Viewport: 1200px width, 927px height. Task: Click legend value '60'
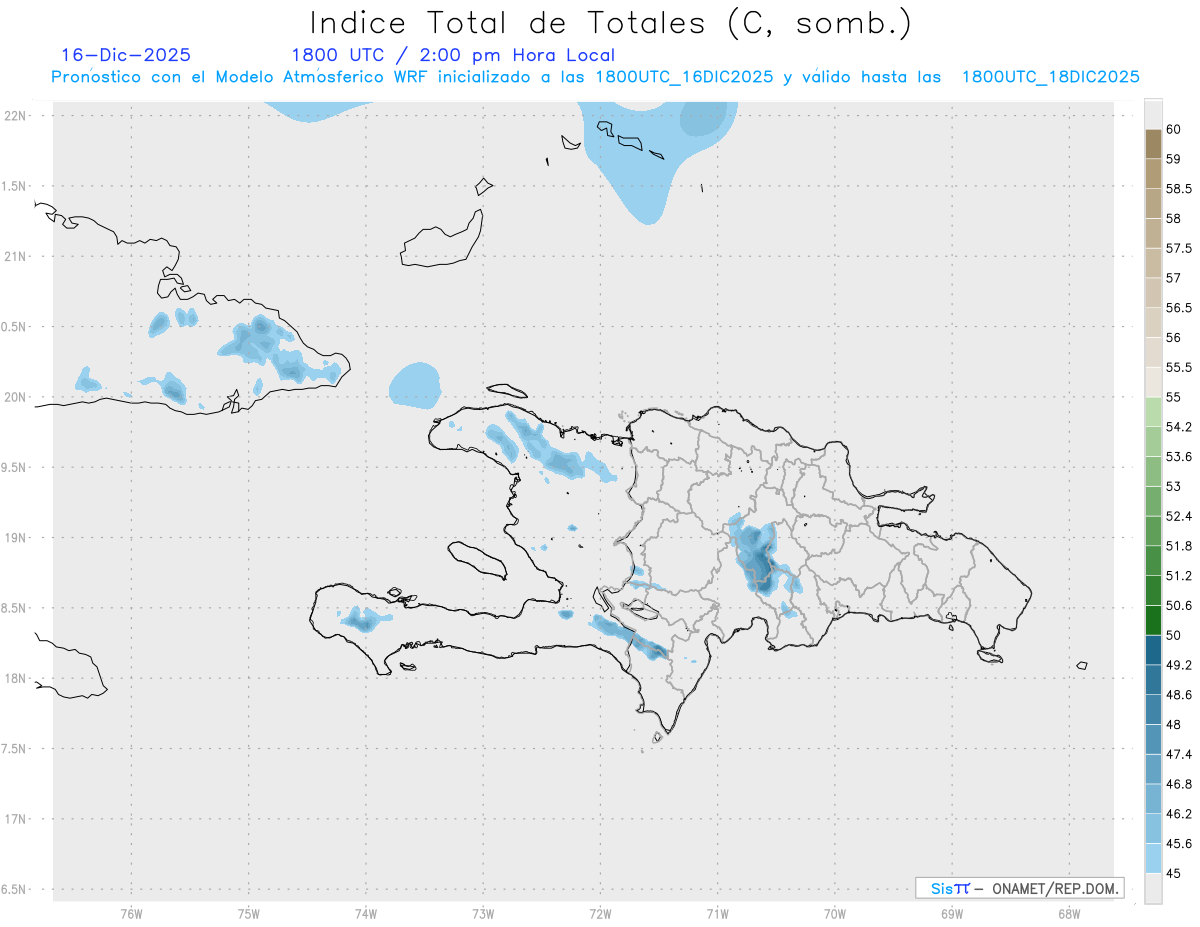pos(1174,130)
